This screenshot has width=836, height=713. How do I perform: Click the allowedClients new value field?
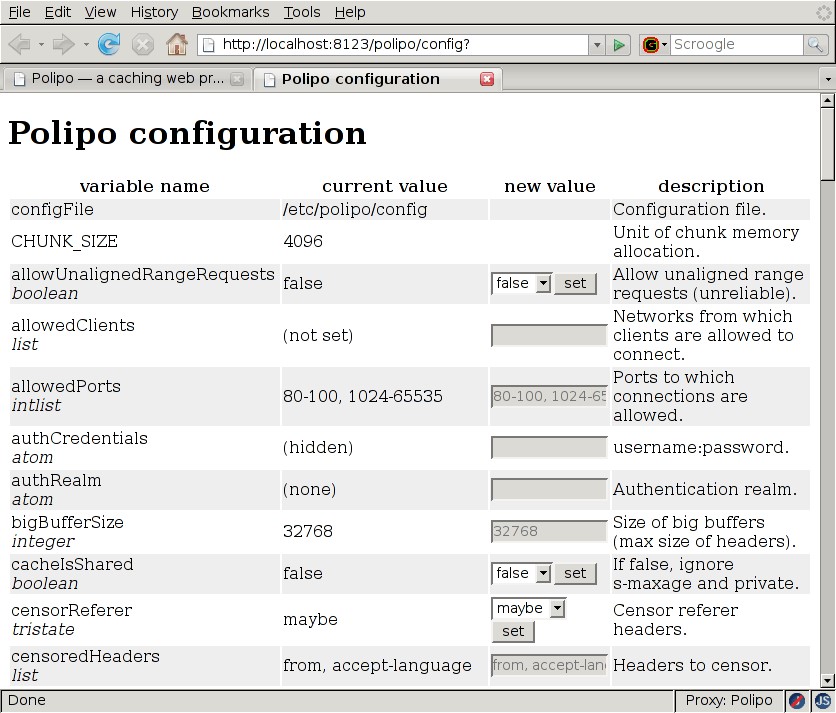coord(549,335)
